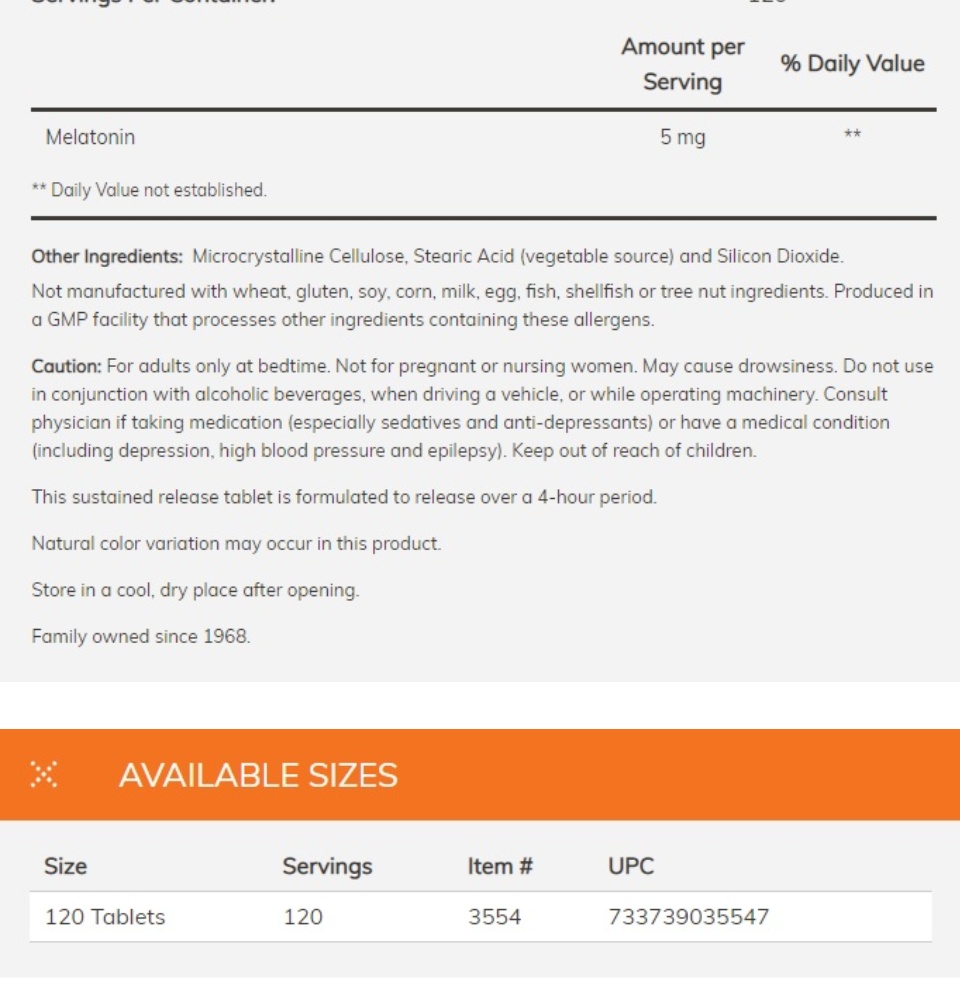Click the UPC column header
Image resolution: width=960 pixels, height=1000 pixels.
pos(631,866)
